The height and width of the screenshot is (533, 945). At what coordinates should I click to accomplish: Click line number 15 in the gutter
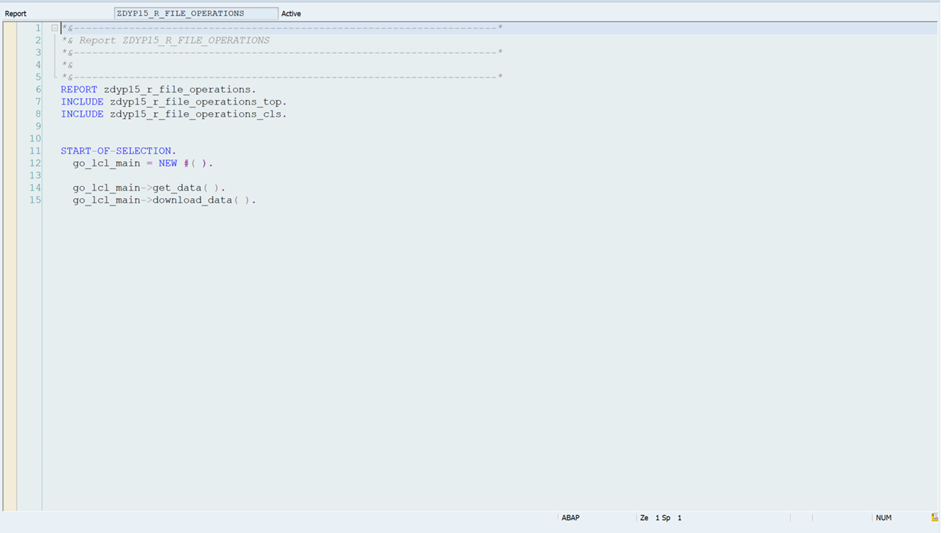pos(36,200)
